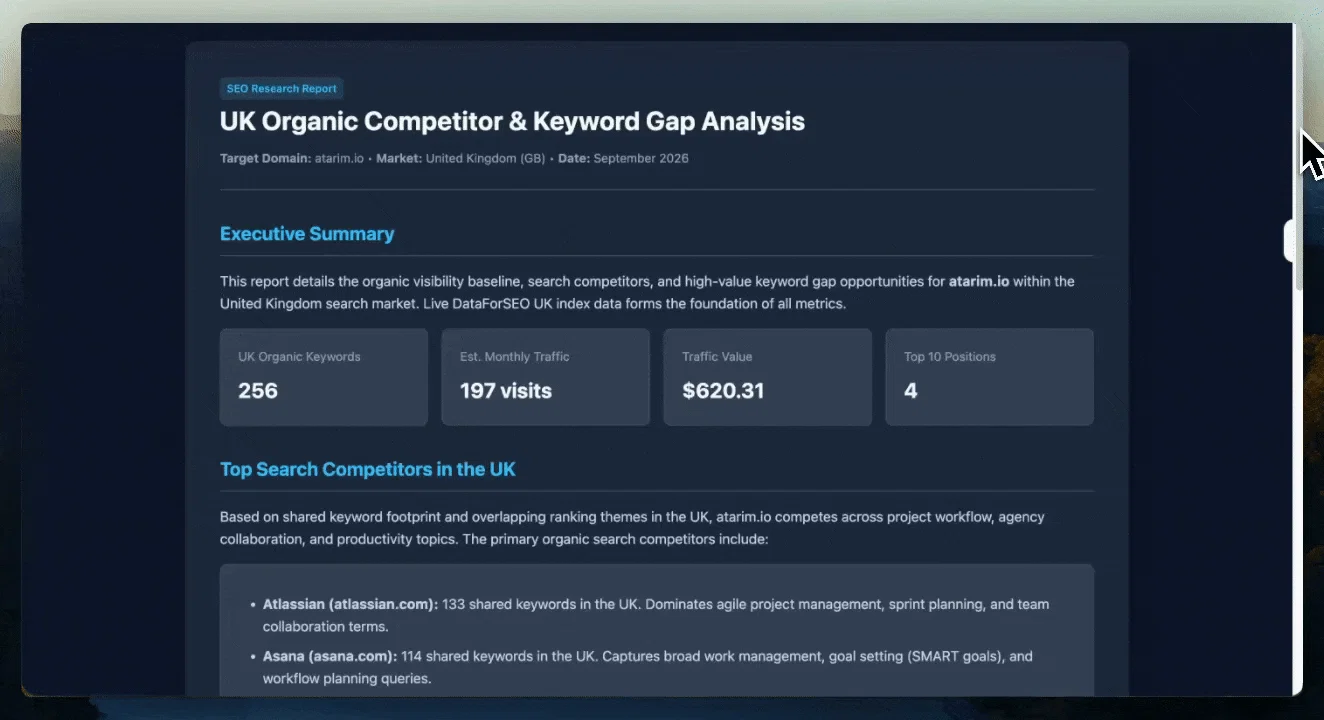Viewport: 1324px width, 720px height.
Task: Click the Target Domain metadata label
Action: pyautogui.click(x=266, y=158)
